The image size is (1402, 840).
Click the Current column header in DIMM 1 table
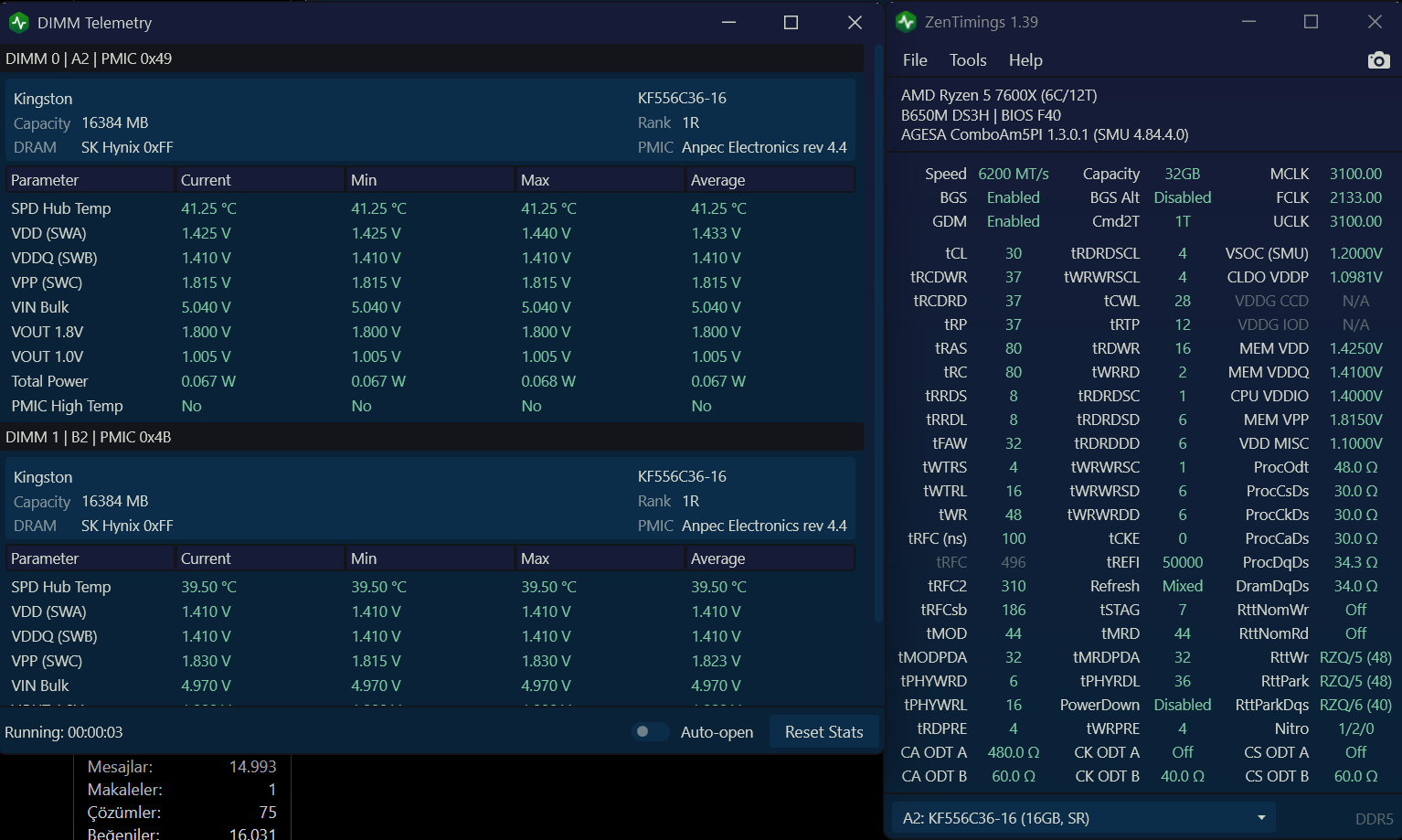pos(260,558)
